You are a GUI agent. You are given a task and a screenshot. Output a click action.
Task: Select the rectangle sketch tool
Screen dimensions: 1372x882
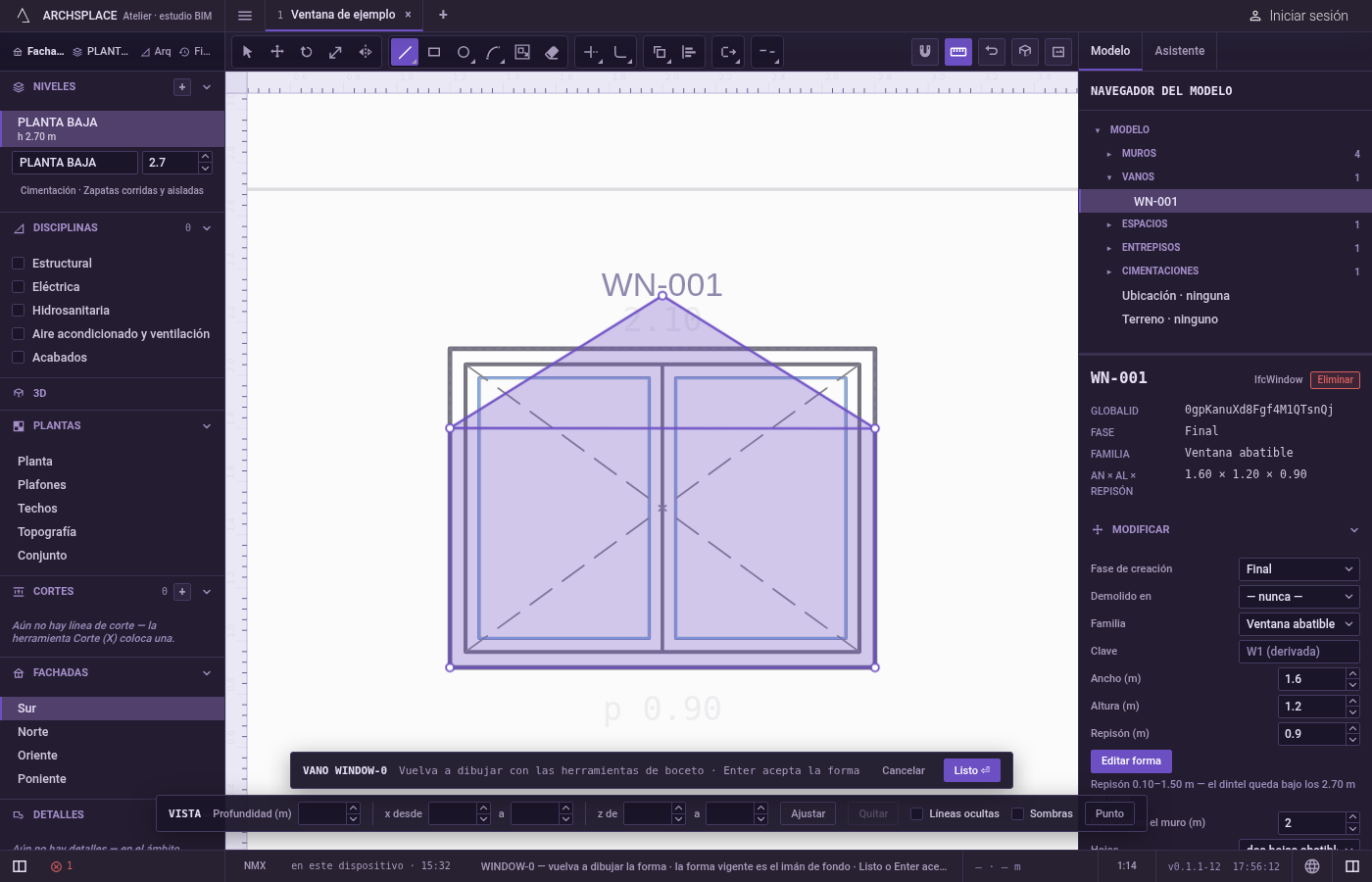(434, 52)
